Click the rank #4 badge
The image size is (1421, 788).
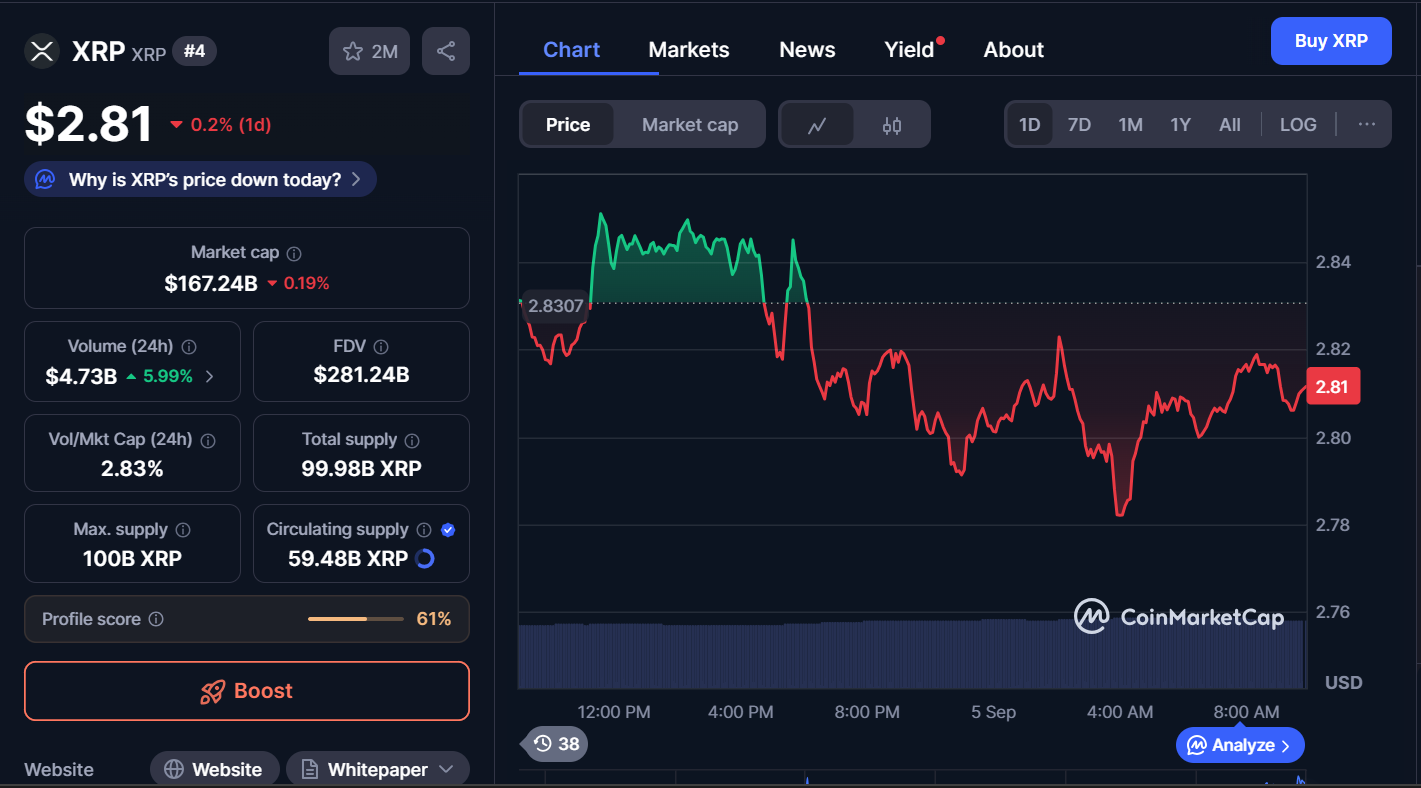coord(195,51)
